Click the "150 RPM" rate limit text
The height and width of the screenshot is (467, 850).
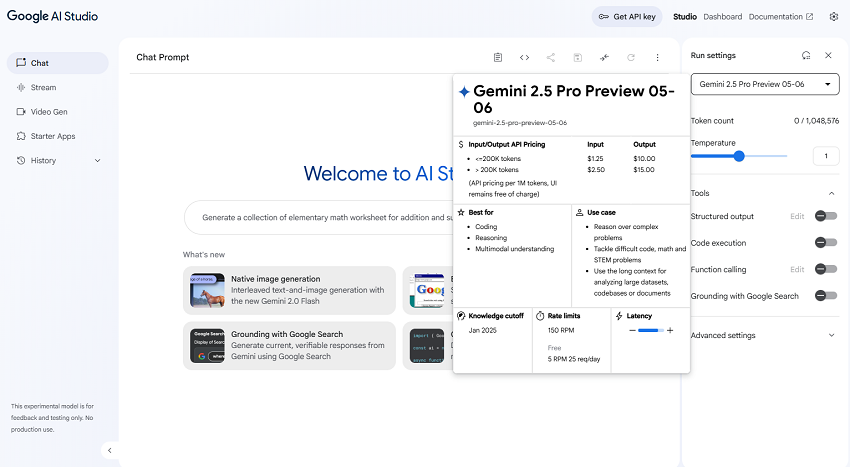pos(561,330)
